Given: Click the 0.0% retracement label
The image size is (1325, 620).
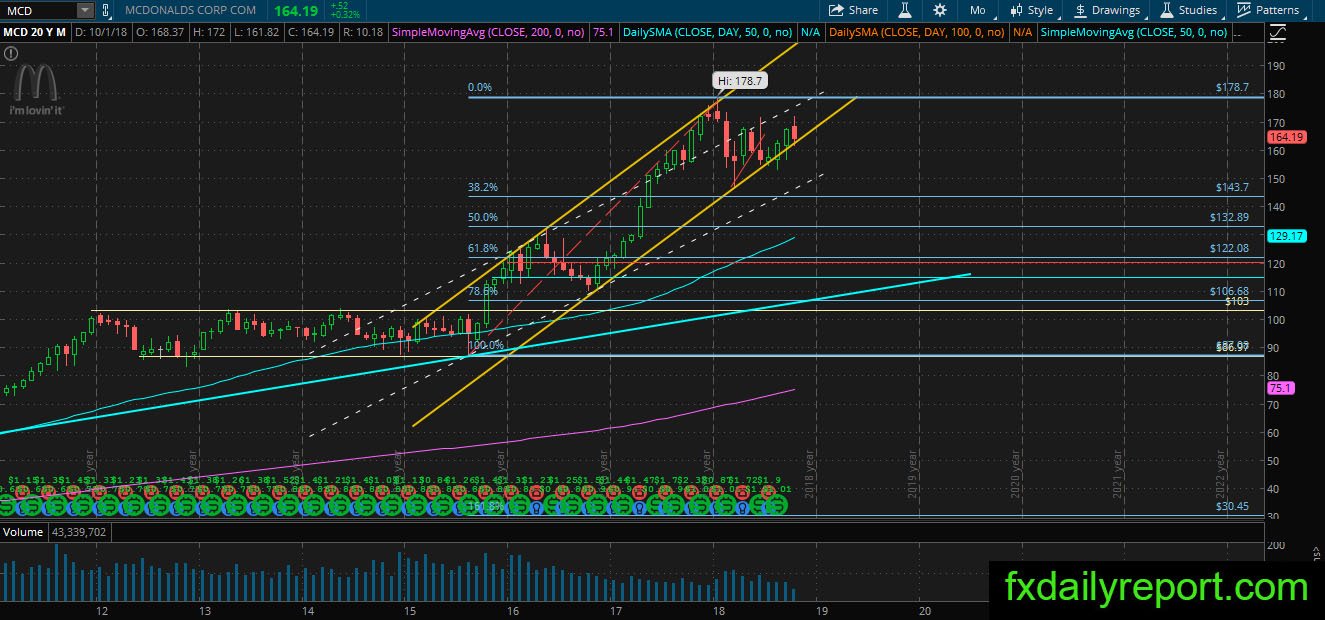Looking at the screenshot, I should (x=480, y=87).
